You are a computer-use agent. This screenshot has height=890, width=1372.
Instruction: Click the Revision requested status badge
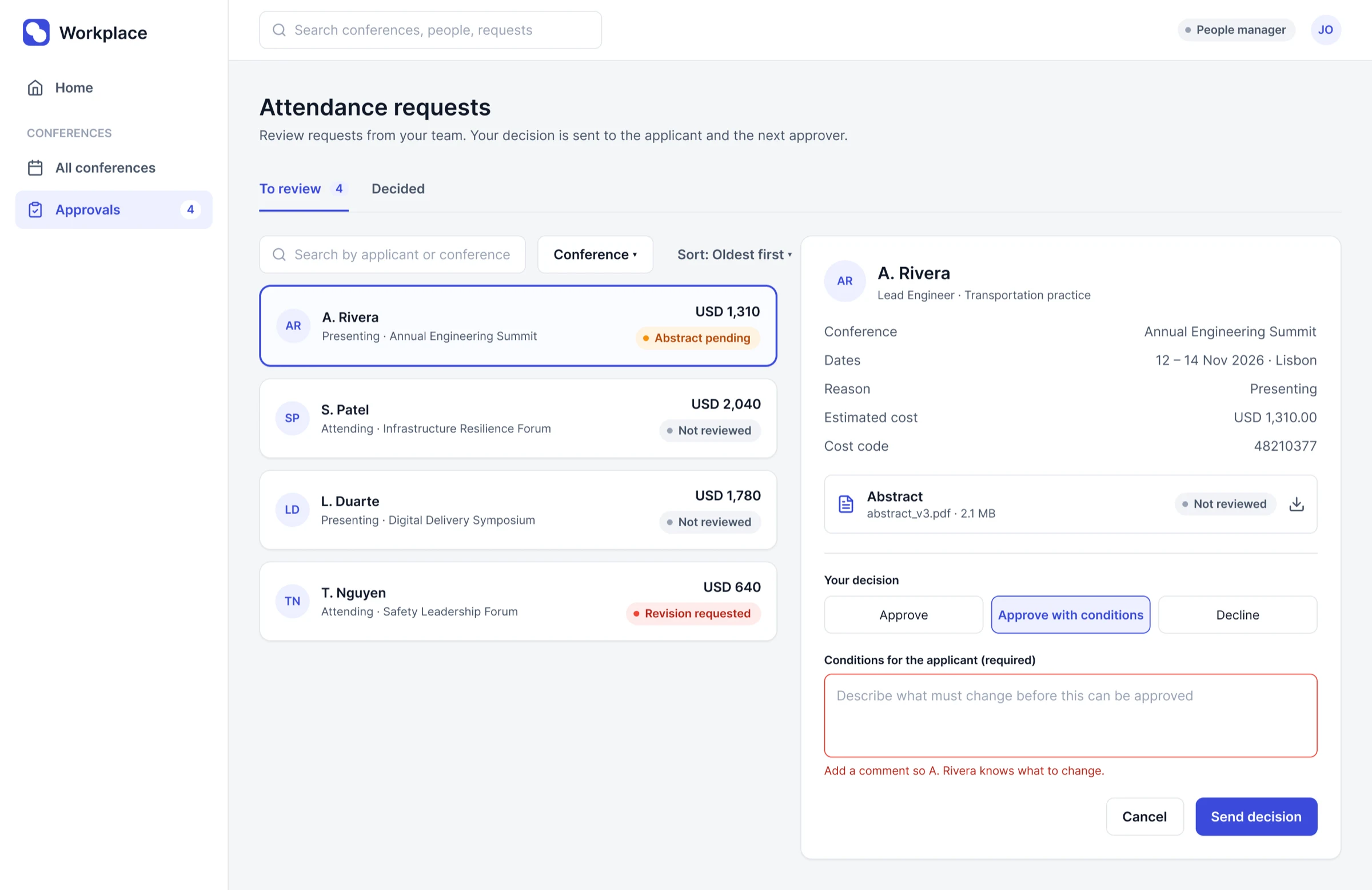(693, 614)
